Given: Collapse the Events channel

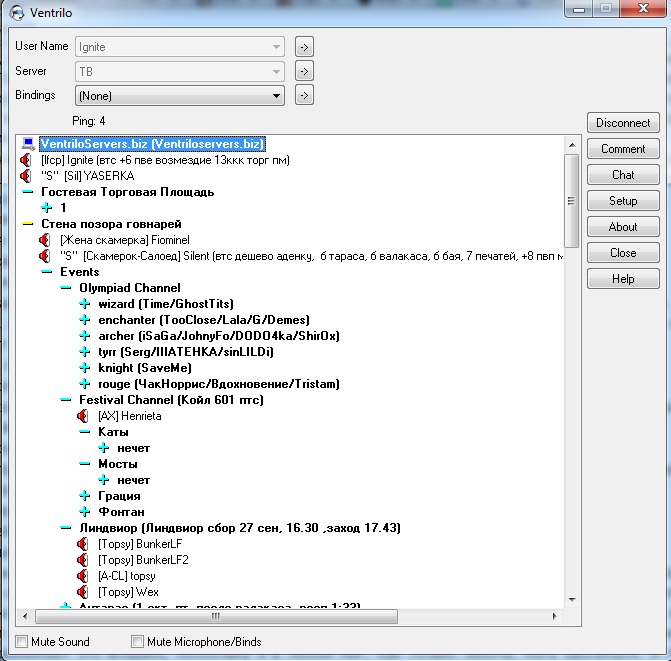Looking at the screenshot, I should click(x=47, y=272).
